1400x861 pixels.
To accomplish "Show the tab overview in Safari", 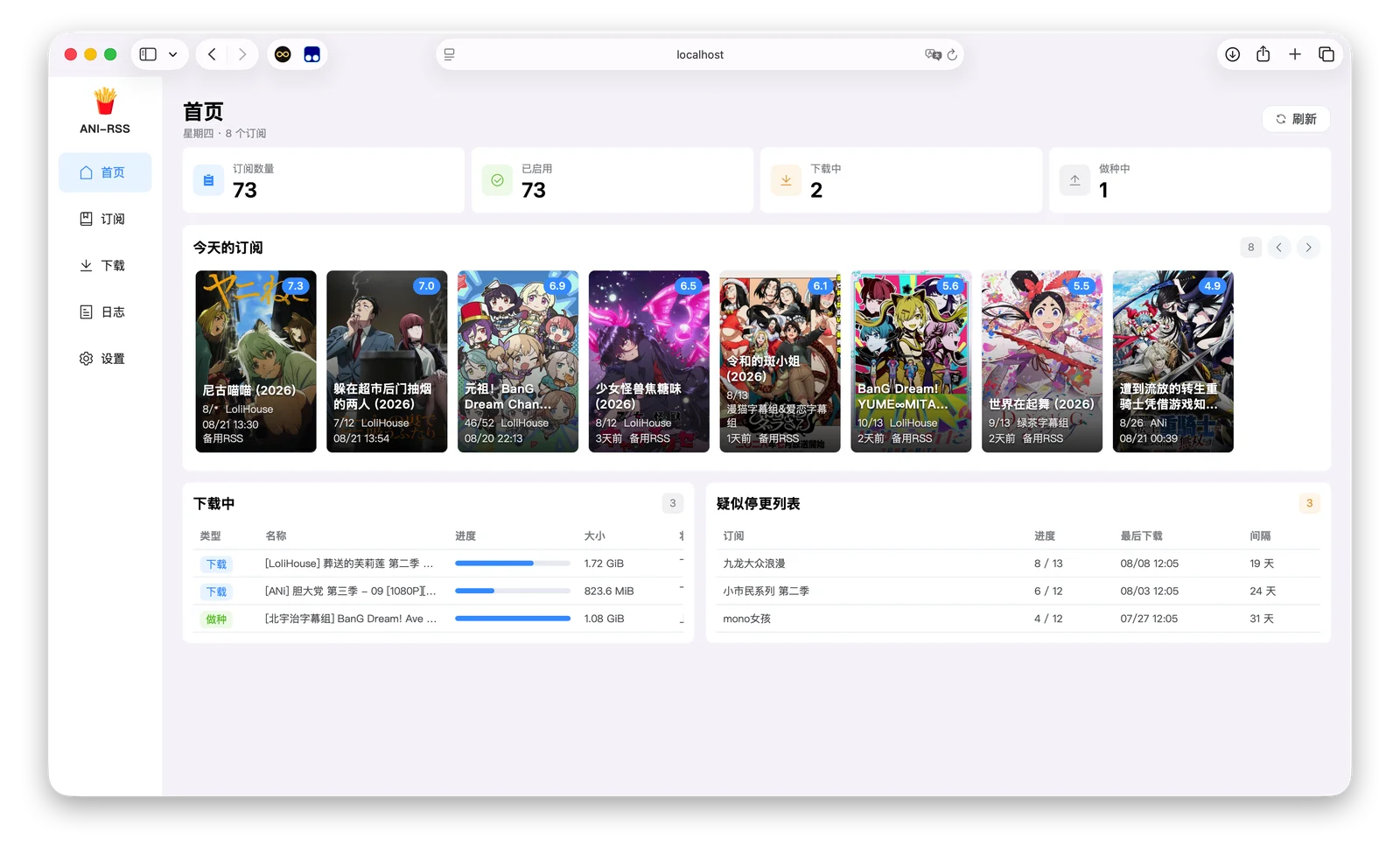I will 1326,54.
